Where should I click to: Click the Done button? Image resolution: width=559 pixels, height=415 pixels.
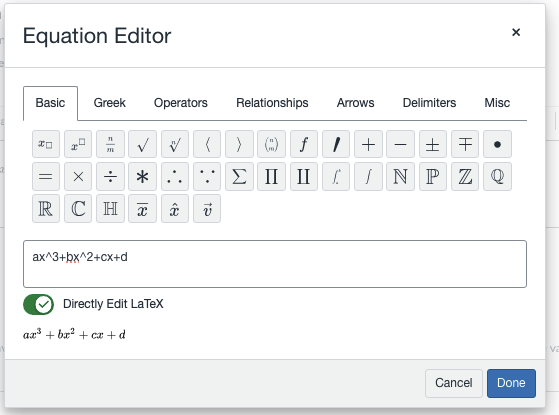coord(511,383)
